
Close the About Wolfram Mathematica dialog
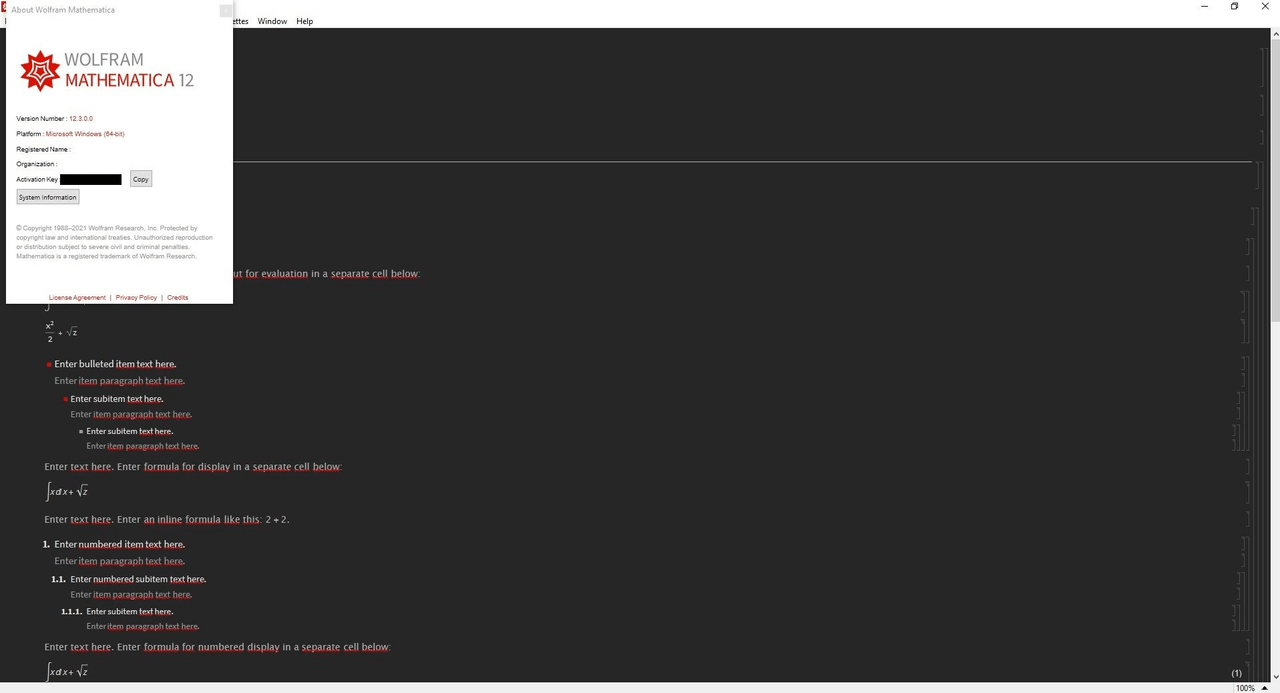(225, 10)
